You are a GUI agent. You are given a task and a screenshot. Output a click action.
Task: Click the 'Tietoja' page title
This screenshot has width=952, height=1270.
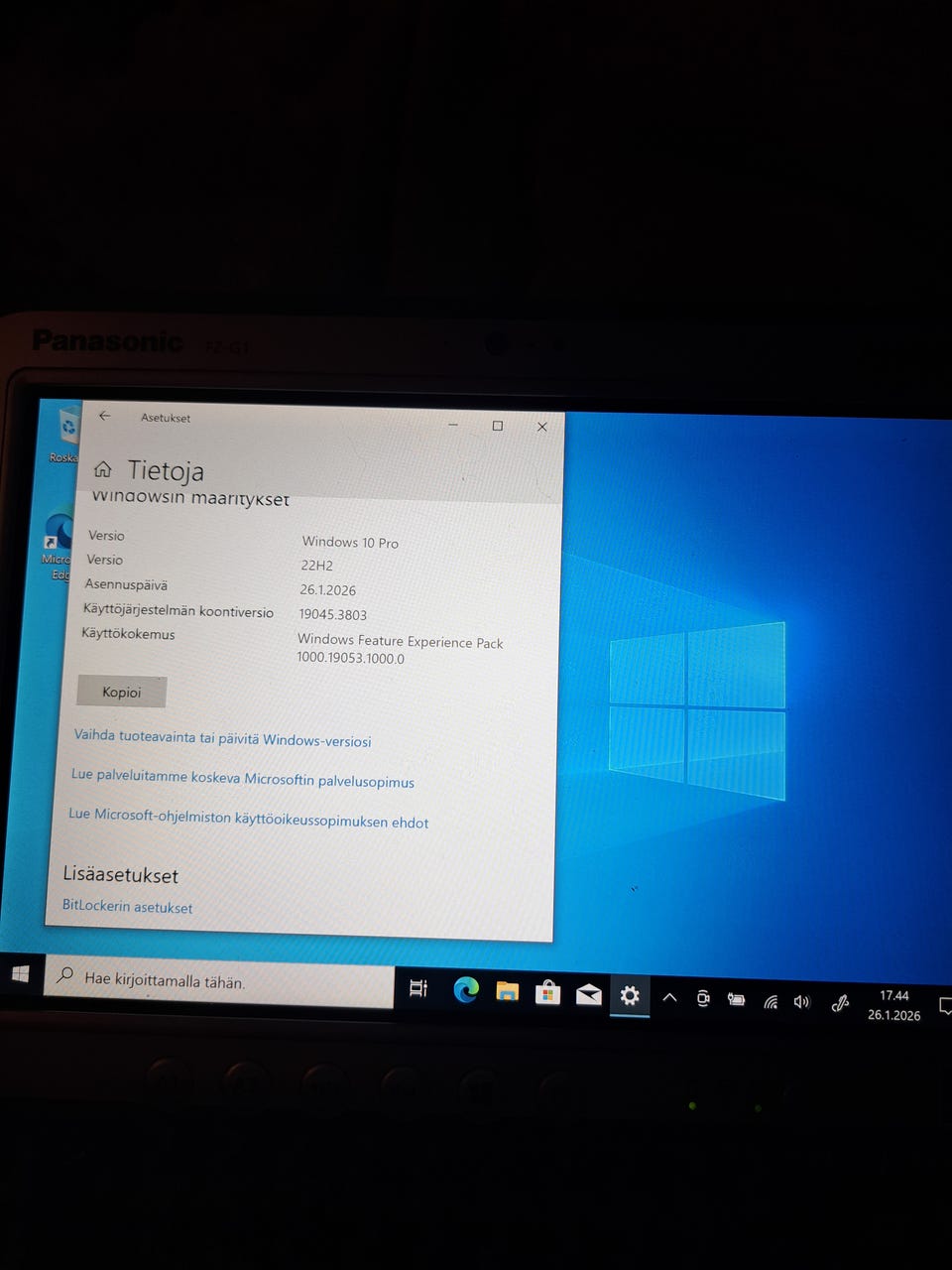[166, 471]
